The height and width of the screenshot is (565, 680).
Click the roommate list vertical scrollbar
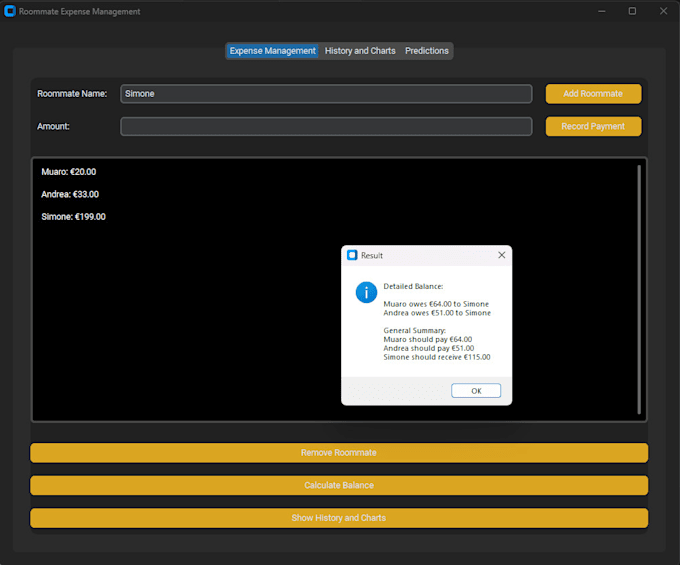[x=639, y=288]
